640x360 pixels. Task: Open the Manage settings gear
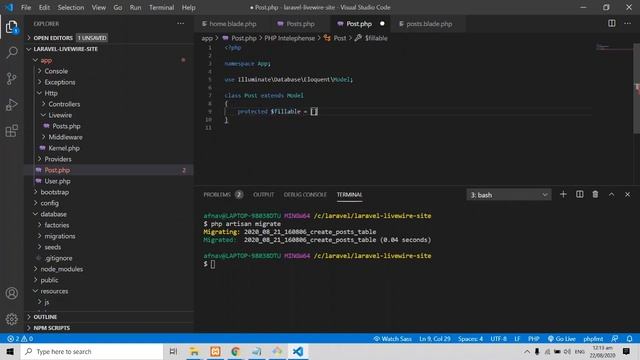(12, 319)
